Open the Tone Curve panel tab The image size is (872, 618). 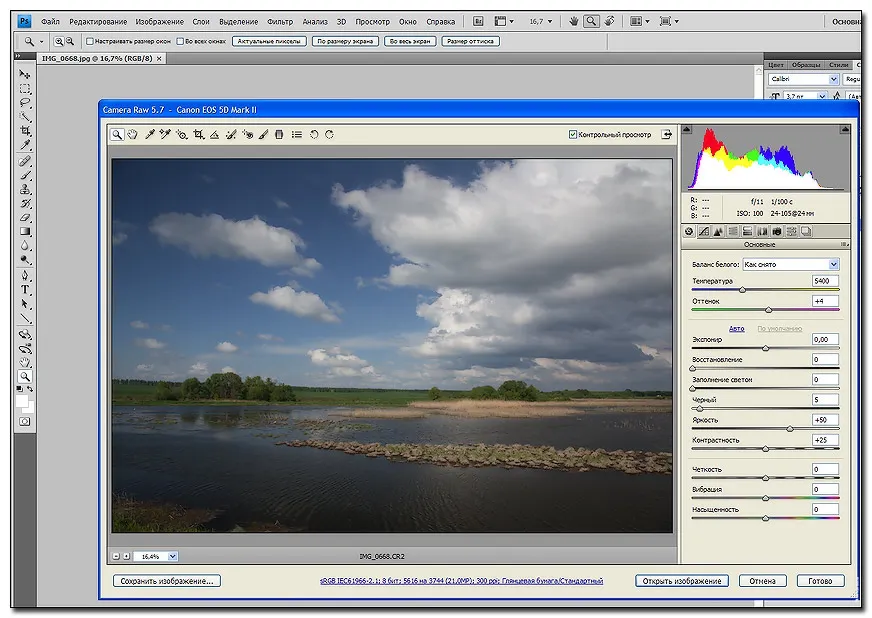(x=703, y=231)
